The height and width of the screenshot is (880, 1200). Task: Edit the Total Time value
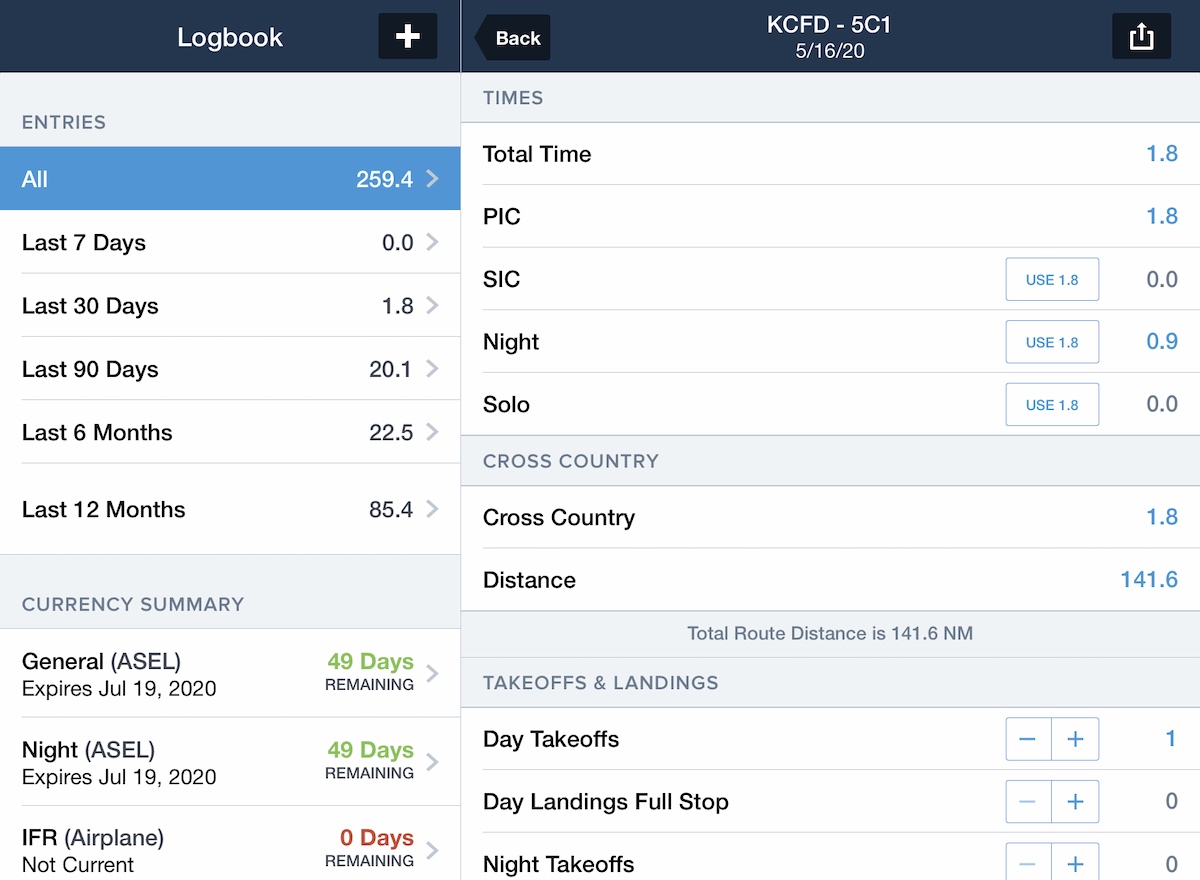tap(1161, 154)
